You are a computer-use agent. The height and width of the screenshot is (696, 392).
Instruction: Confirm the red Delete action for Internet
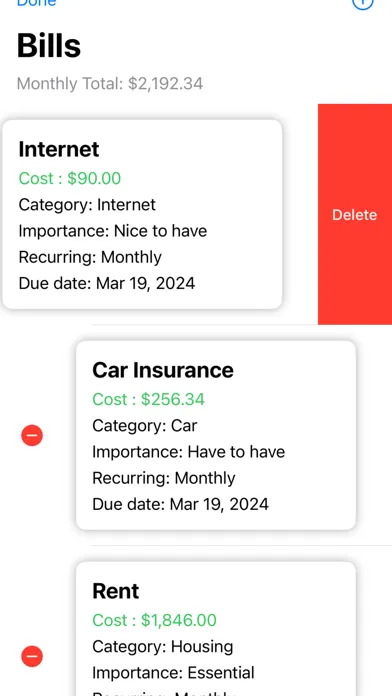click(355, 214)
